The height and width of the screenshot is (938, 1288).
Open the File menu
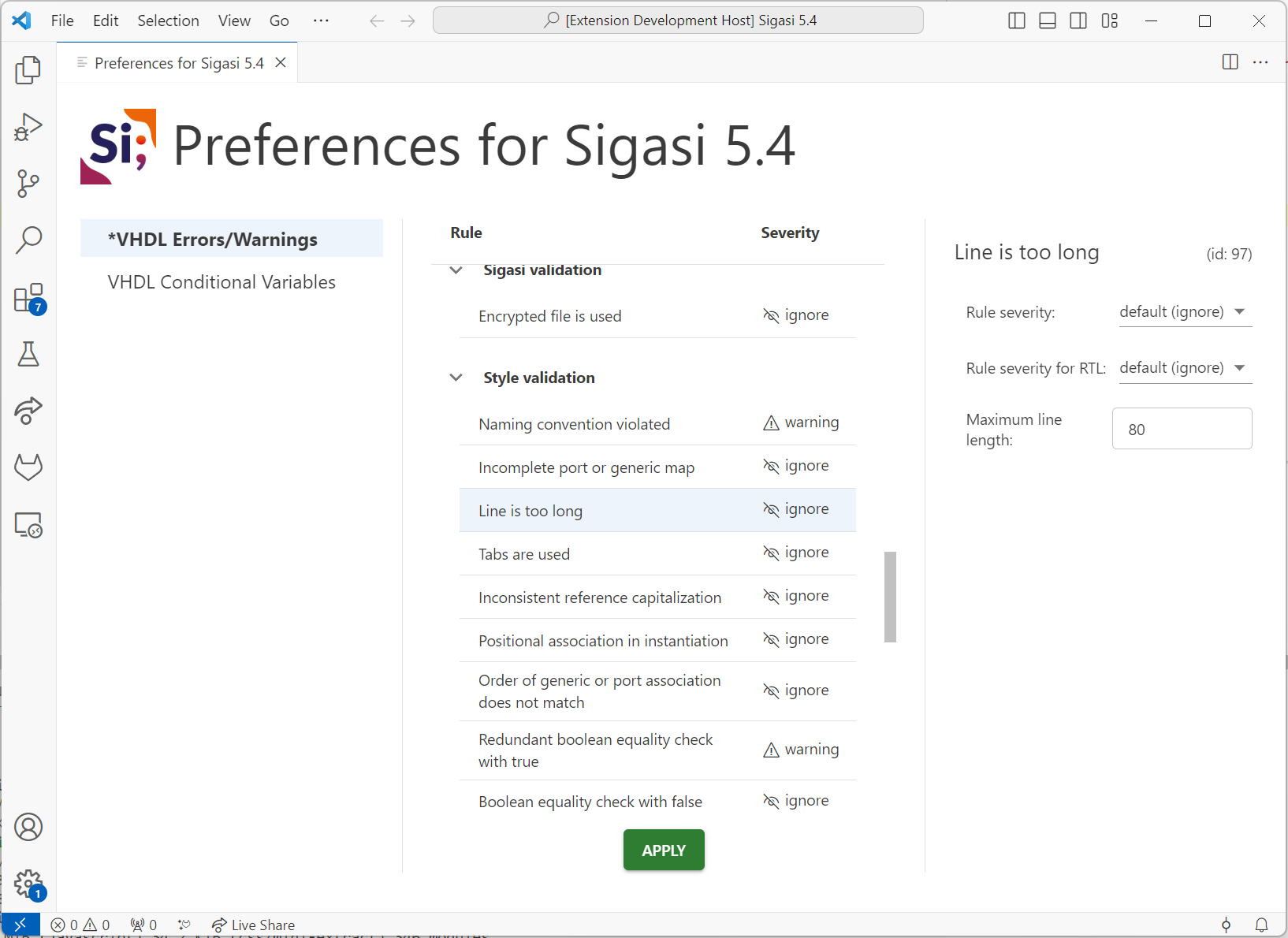[x=62, y=21]
